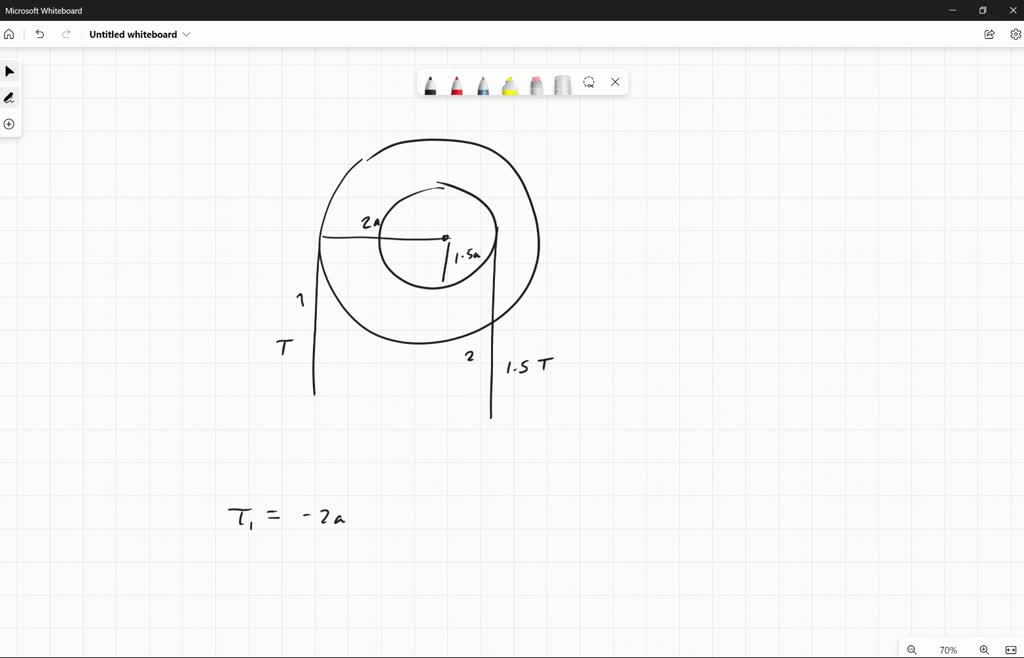Open the lasso select tool

pos(589,82)
